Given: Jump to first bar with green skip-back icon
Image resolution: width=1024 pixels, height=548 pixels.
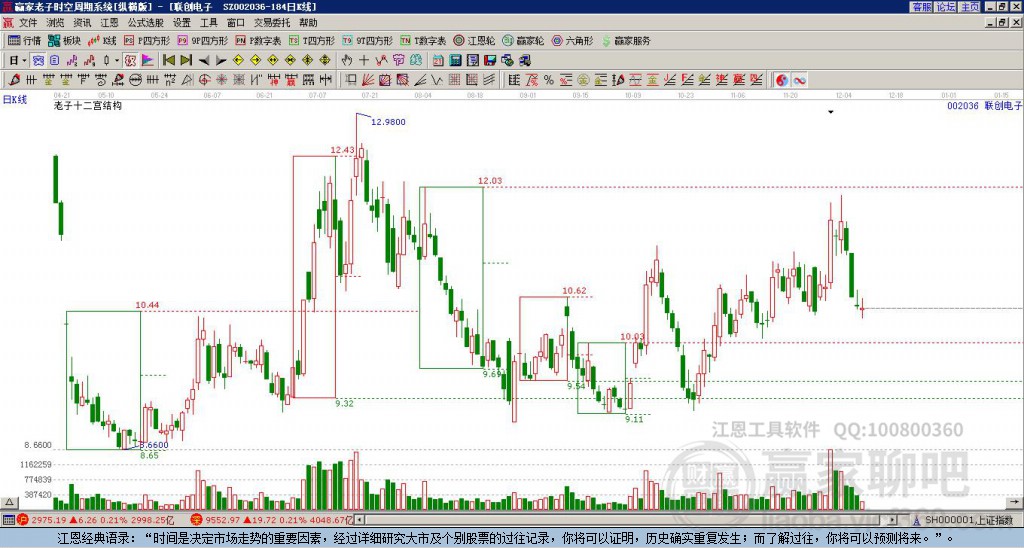Looking at the screenshot, I should (168, 60).
